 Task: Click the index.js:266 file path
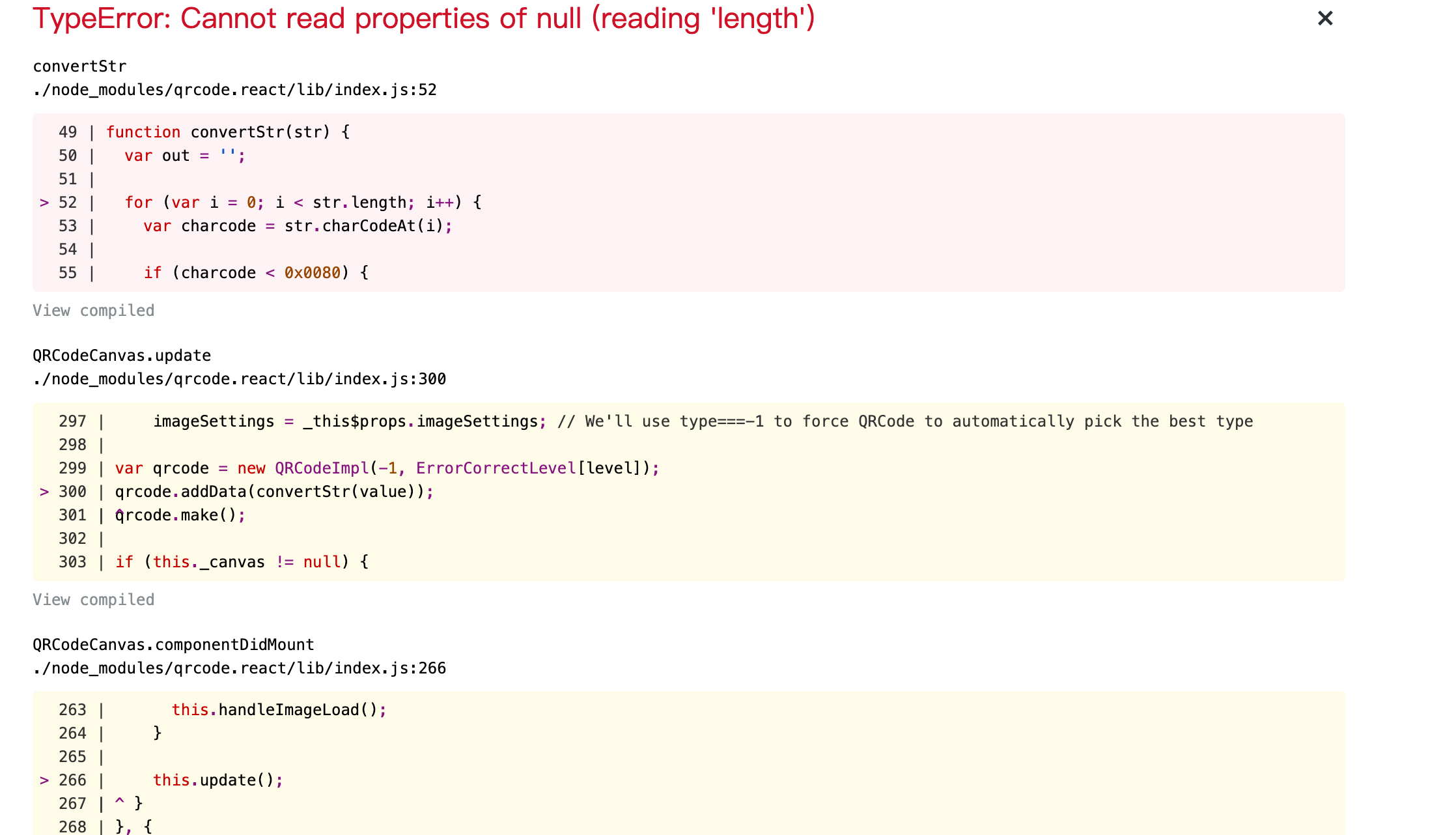coord(239,668)
